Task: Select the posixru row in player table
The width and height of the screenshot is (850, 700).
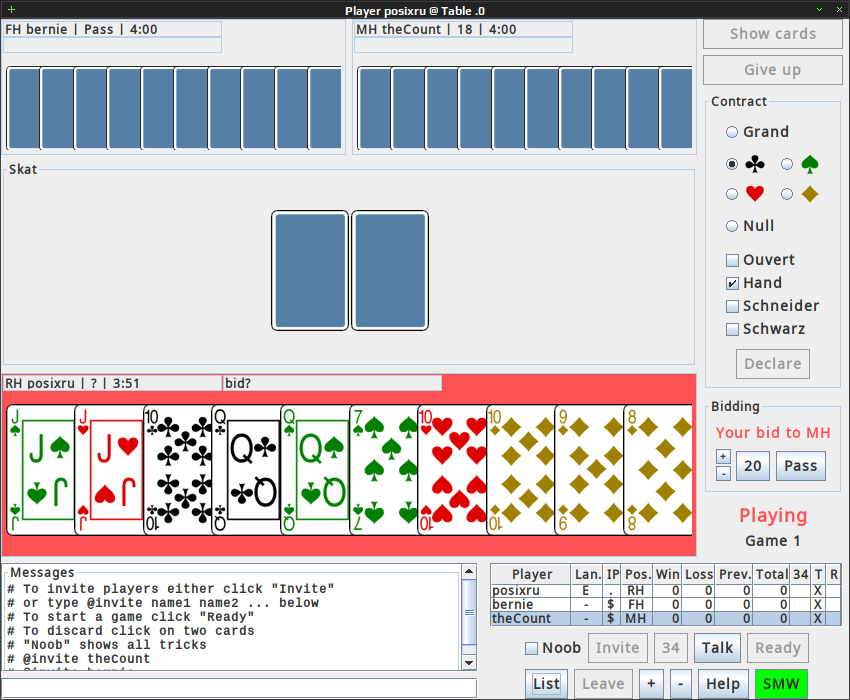Action: click(666, 590)
